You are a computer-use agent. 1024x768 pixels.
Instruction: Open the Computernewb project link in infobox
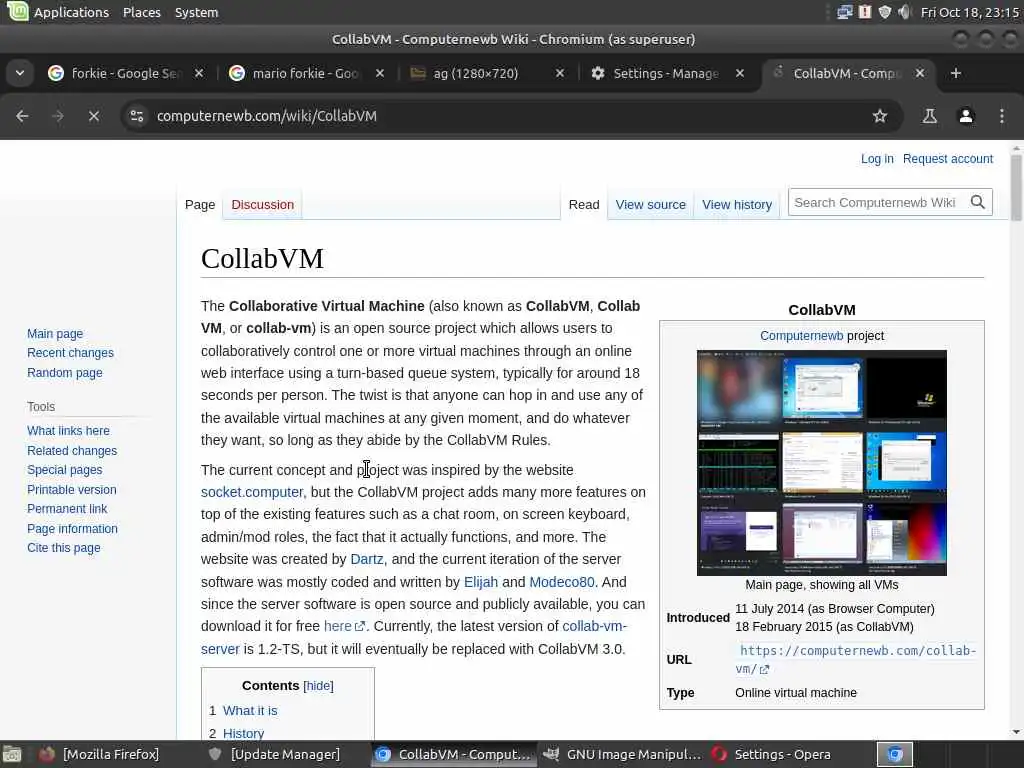[801, 336]
